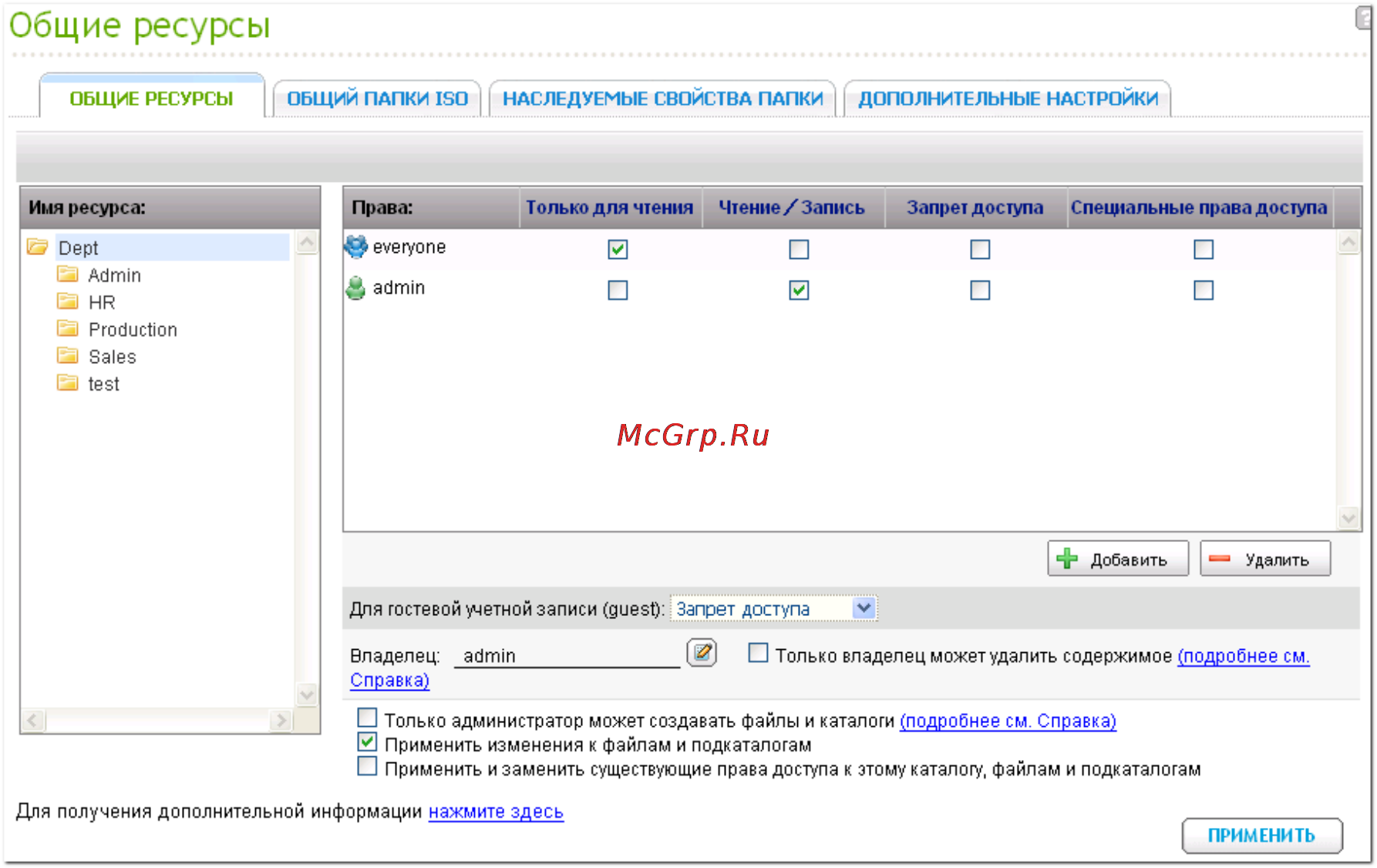1377x868 pixels.
Task: Click Только для чтения column header
Action: coord(610,207)
